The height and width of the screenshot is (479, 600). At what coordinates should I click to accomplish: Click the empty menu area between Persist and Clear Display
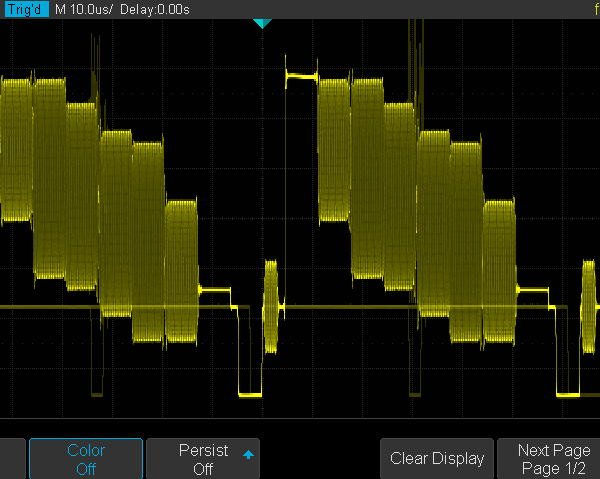coord(320,459)
